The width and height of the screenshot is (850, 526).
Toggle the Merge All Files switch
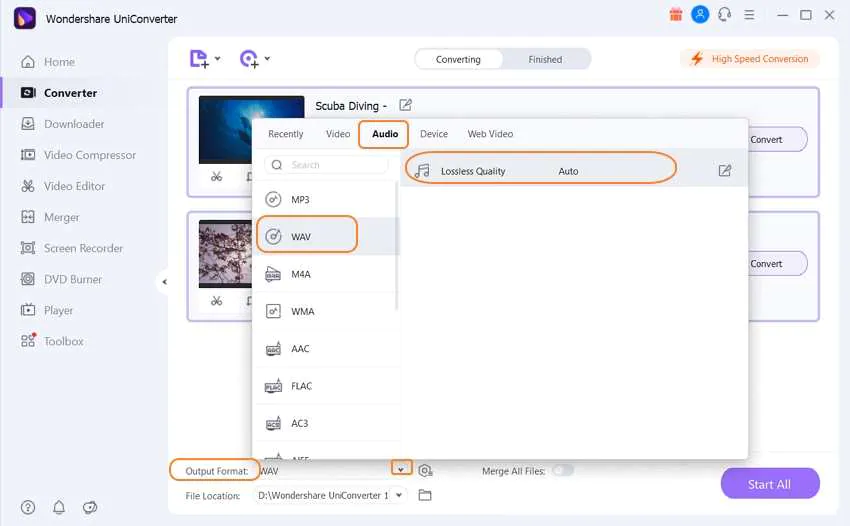pos(563,470)
